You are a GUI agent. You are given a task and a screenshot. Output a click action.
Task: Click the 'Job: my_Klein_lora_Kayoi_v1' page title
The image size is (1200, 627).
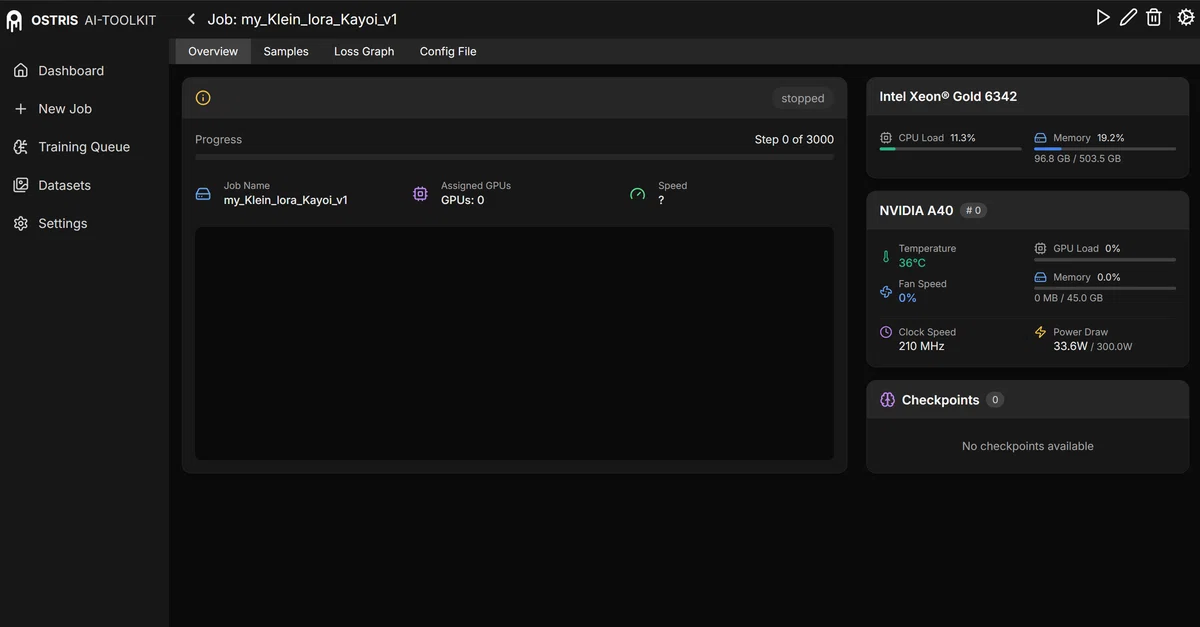(x=302, y=19)
